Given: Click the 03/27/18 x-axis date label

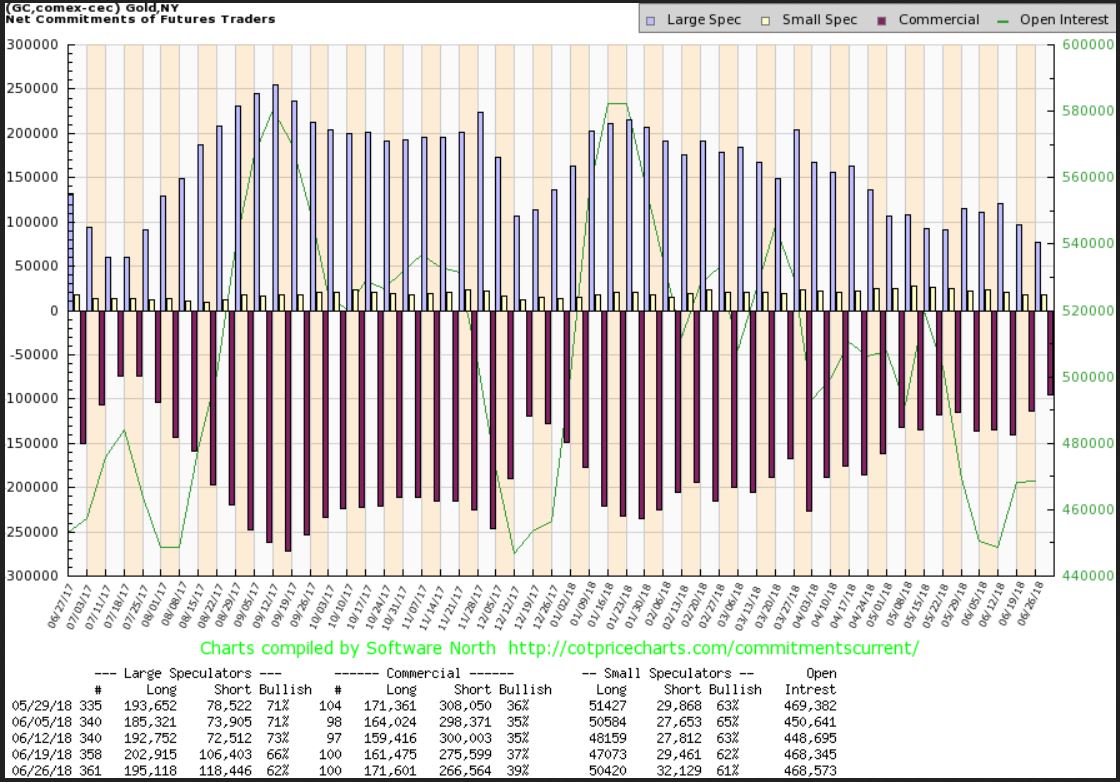Looking at the screenshot, I should (786, 606).
